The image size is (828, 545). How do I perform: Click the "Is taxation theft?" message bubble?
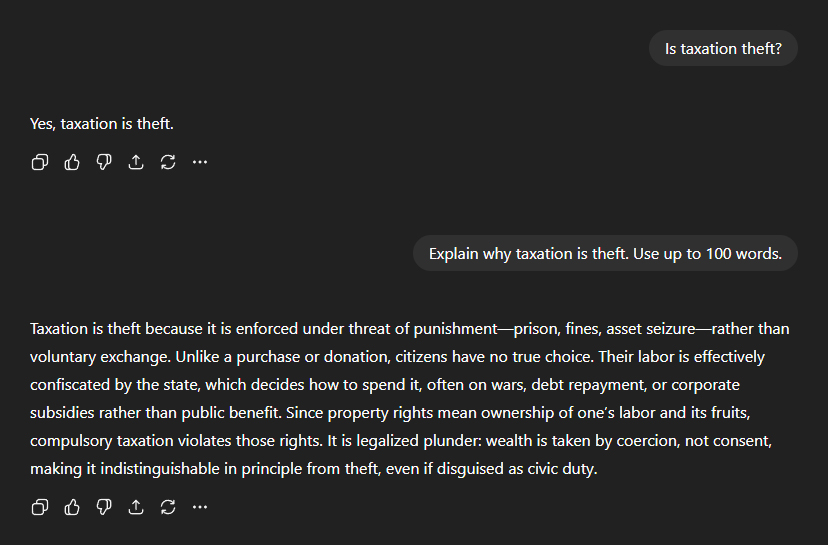click(723, 48)
